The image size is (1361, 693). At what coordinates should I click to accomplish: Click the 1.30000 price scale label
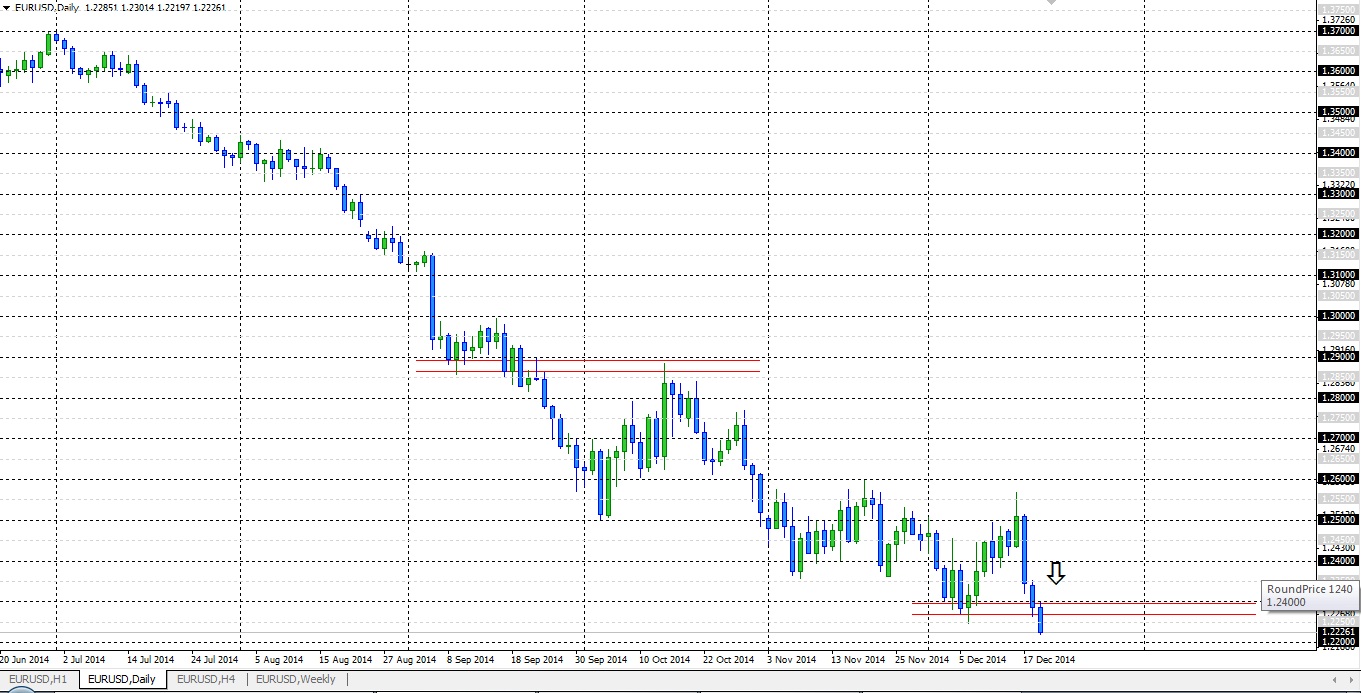tap(1338, 316)
